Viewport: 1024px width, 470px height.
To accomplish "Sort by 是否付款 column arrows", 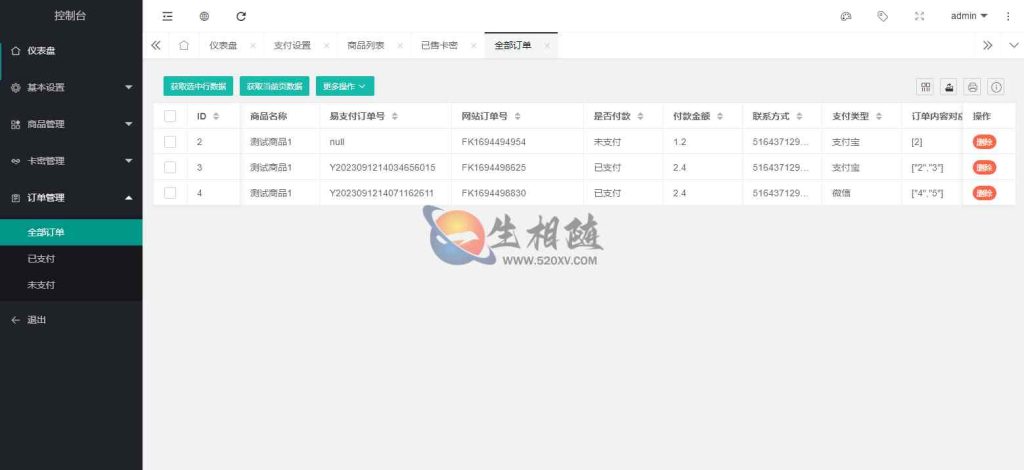I will coord(640,116).
